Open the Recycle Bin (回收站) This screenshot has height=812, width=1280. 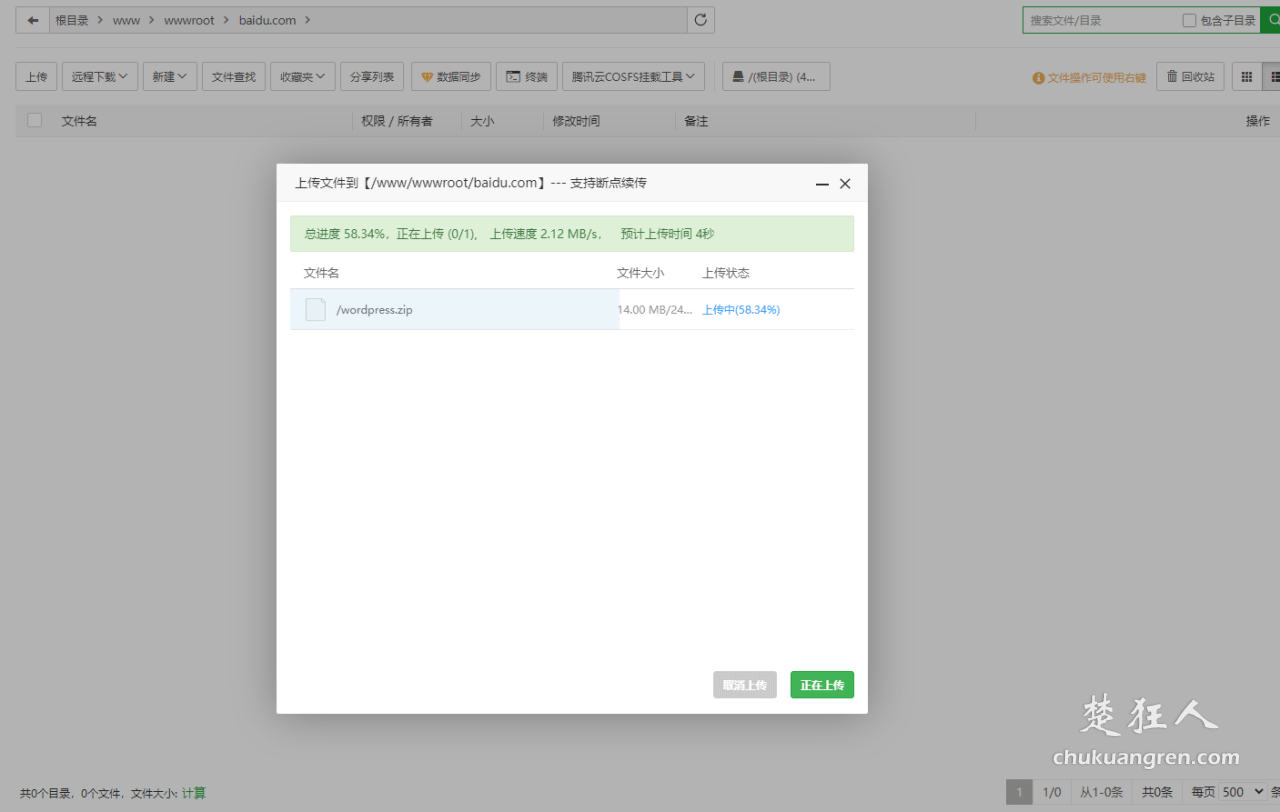[x=1190, y=77]
